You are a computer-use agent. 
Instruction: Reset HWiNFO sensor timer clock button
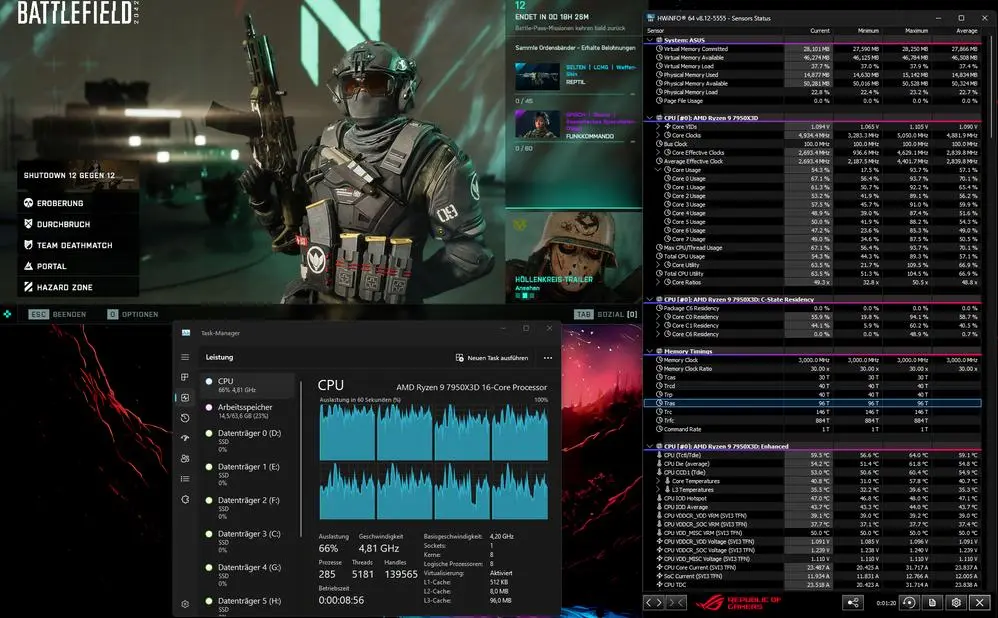tap(908, 602)
